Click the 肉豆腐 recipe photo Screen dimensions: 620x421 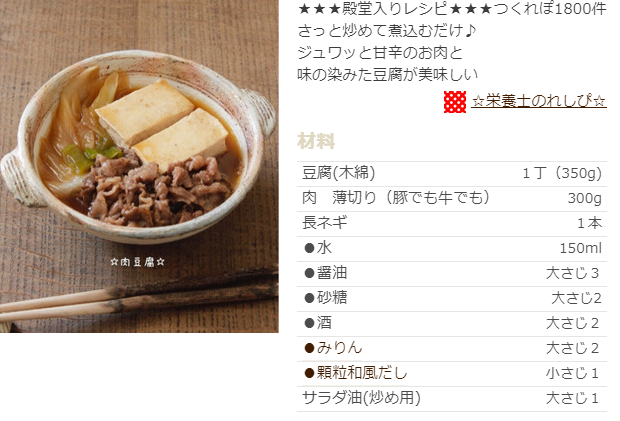tap(139, 166)
